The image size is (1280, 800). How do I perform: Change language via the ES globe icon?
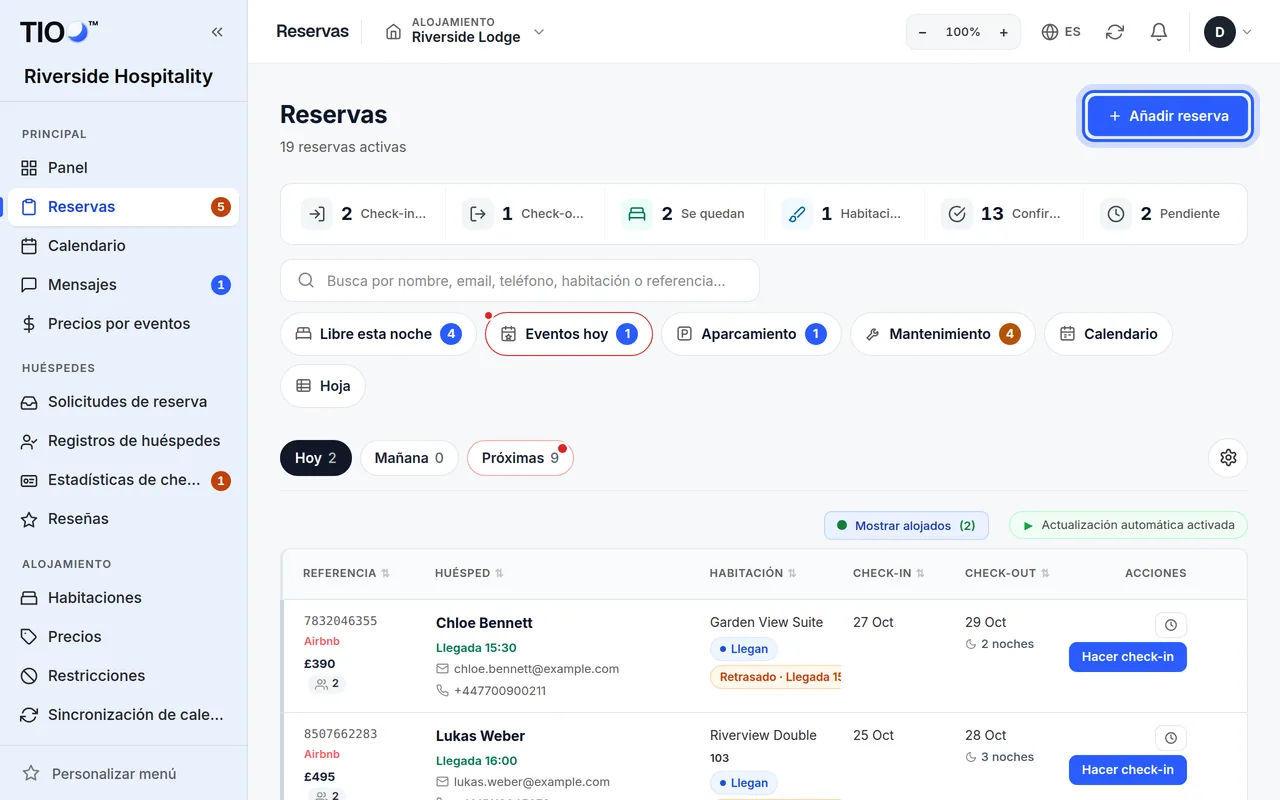click(x=1061, y=32)
